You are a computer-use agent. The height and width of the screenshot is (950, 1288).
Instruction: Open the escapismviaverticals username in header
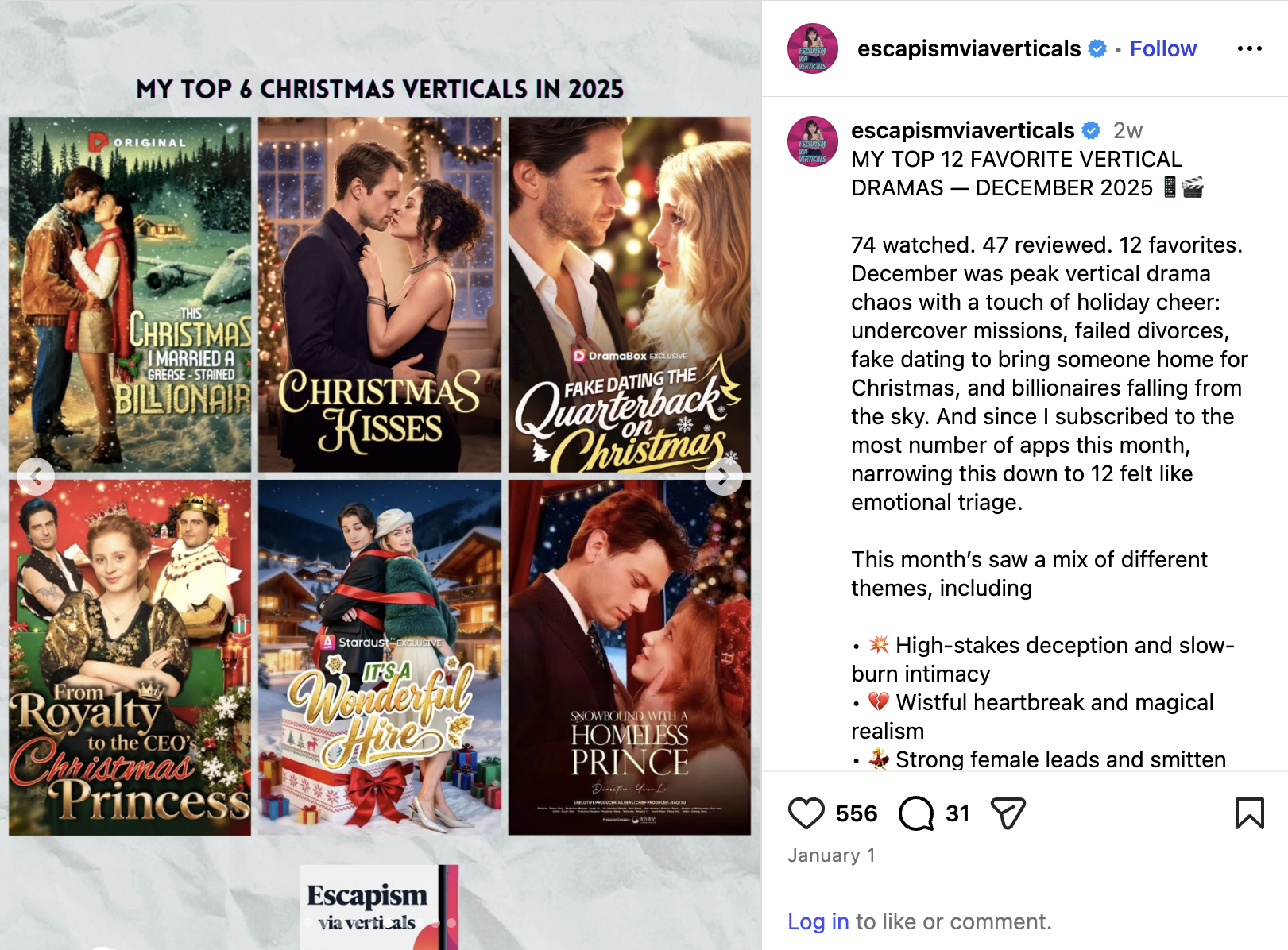coord(969,48)
